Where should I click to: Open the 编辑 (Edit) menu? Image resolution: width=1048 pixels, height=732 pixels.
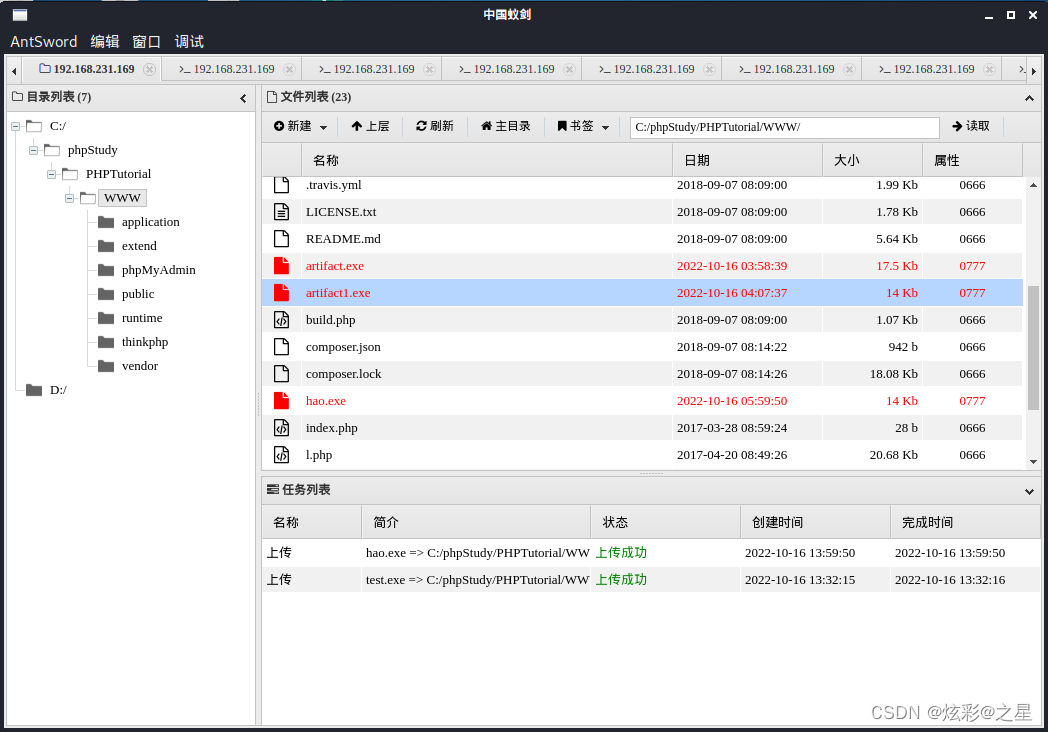point(105,41)
